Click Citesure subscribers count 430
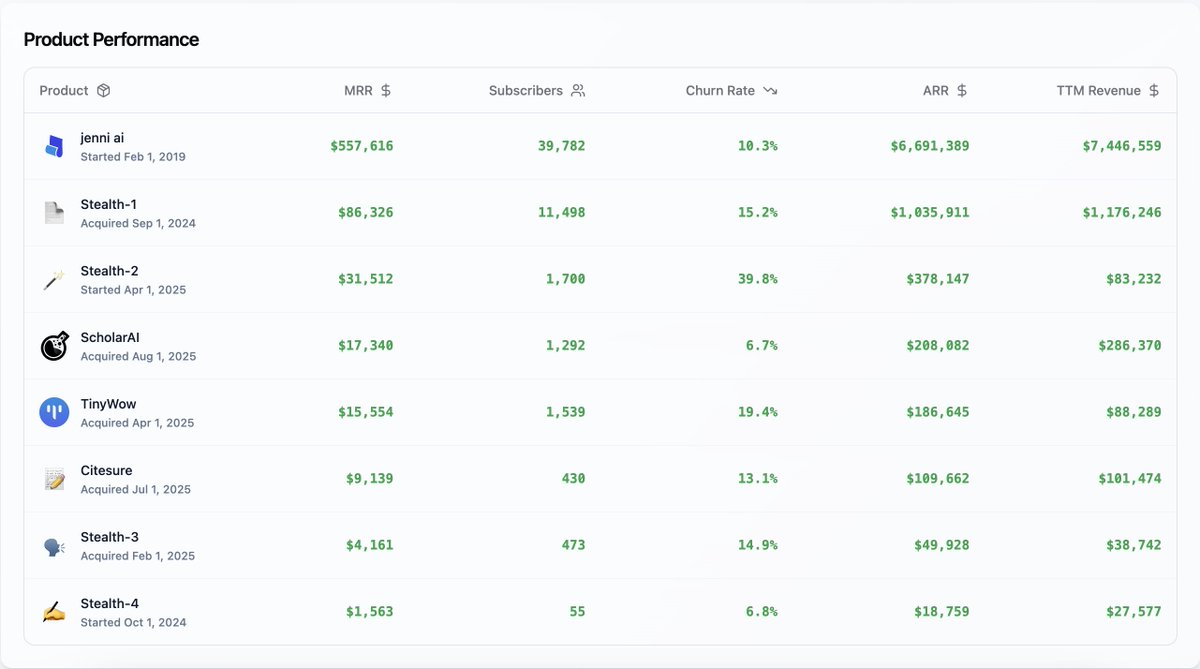The width and height of the screenshot is (1200, 669). (574, 479)
